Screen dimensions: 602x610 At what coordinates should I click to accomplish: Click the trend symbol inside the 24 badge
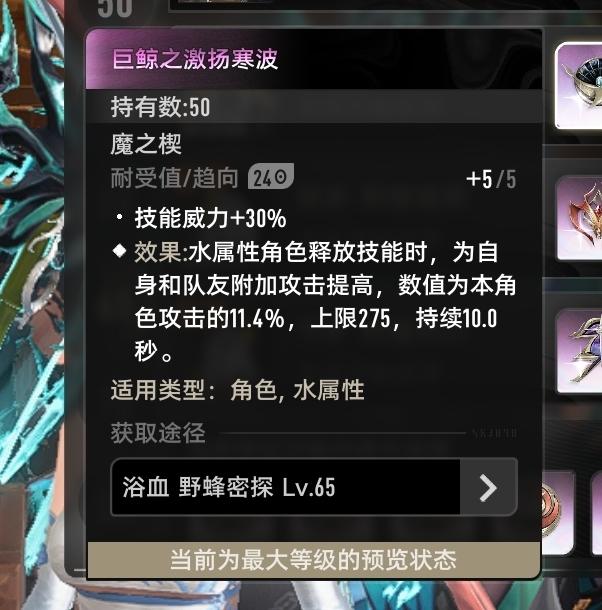(x=281, y=177)
